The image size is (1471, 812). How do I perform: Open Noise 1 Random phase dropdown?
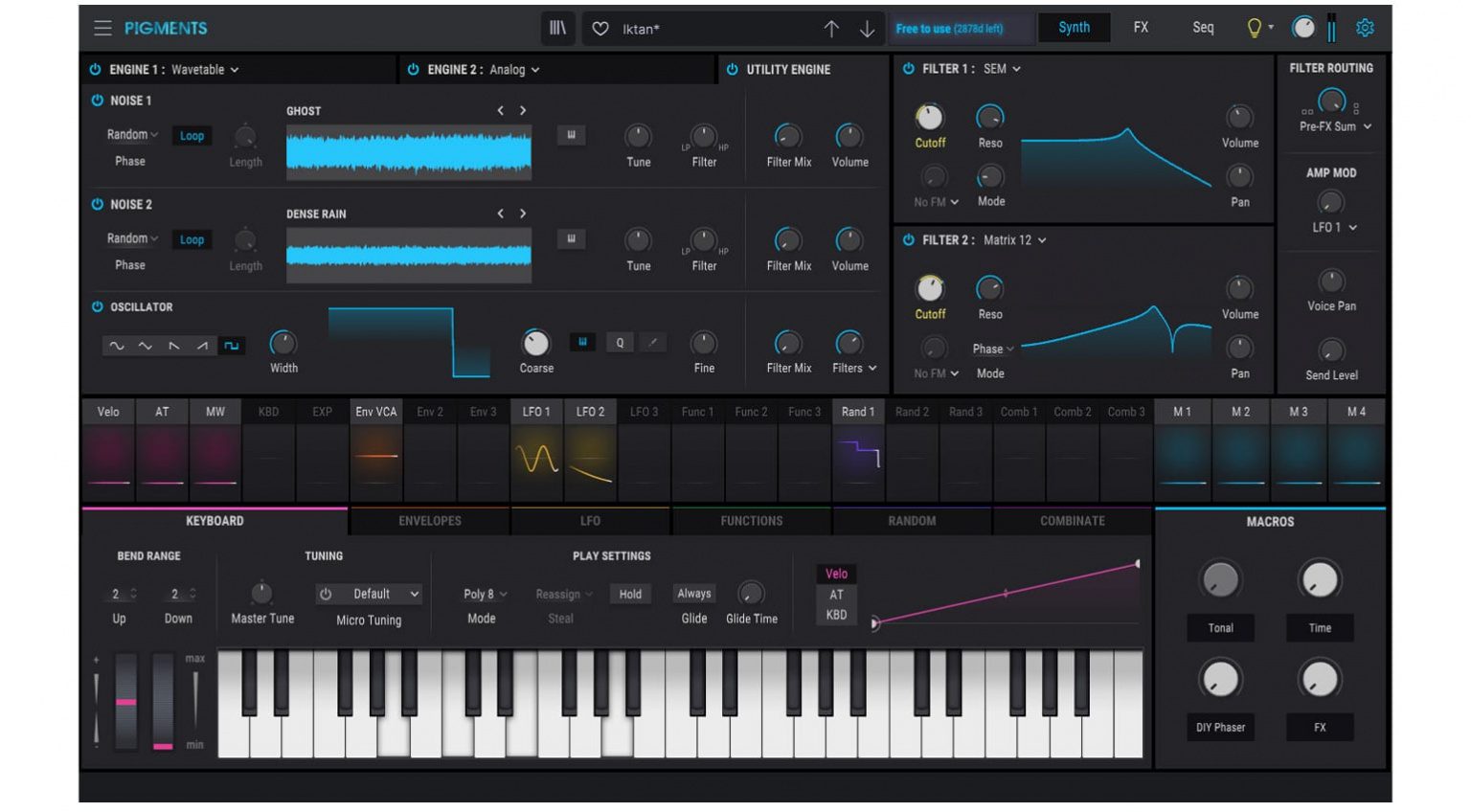coord(132,135)
